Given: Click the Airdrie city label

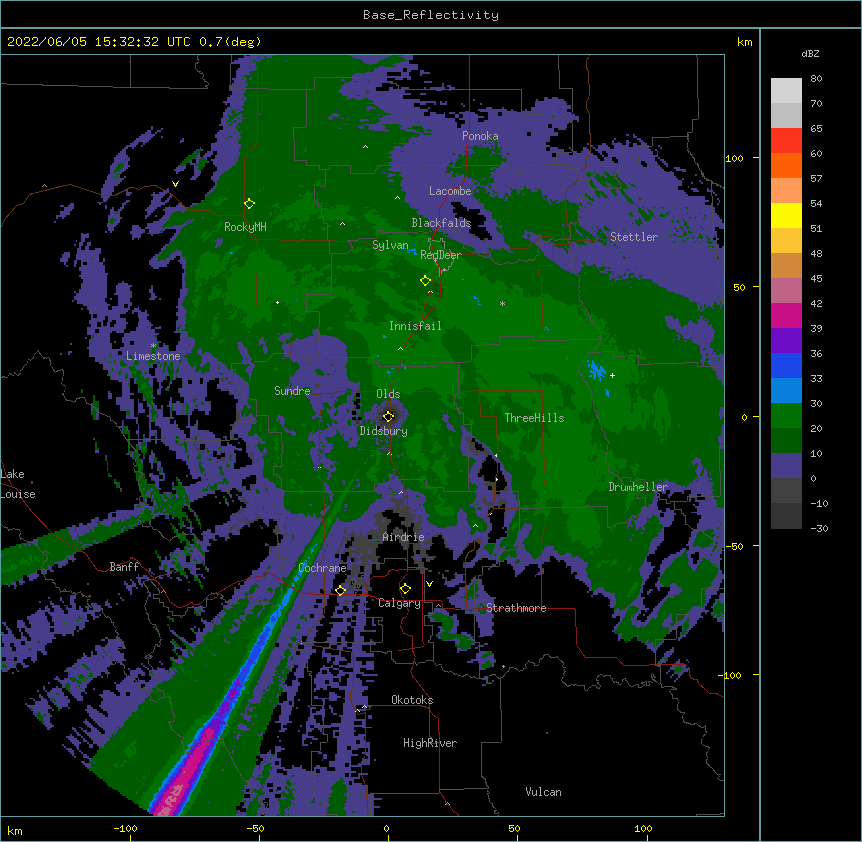Looking at the screenshot, I should pos(403,537).
